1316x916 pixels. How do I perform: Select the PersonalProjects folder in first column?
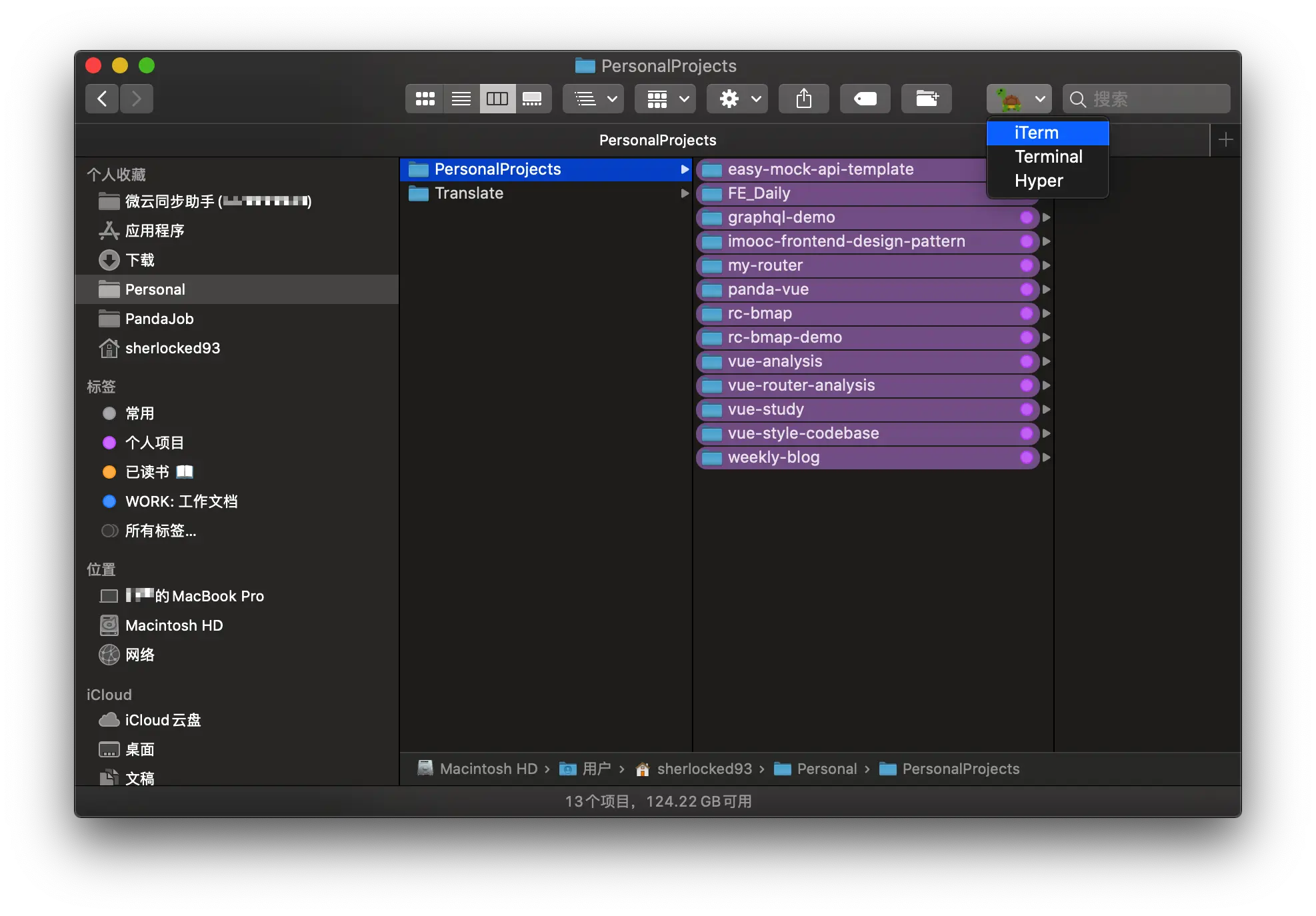tap(546, 169)
